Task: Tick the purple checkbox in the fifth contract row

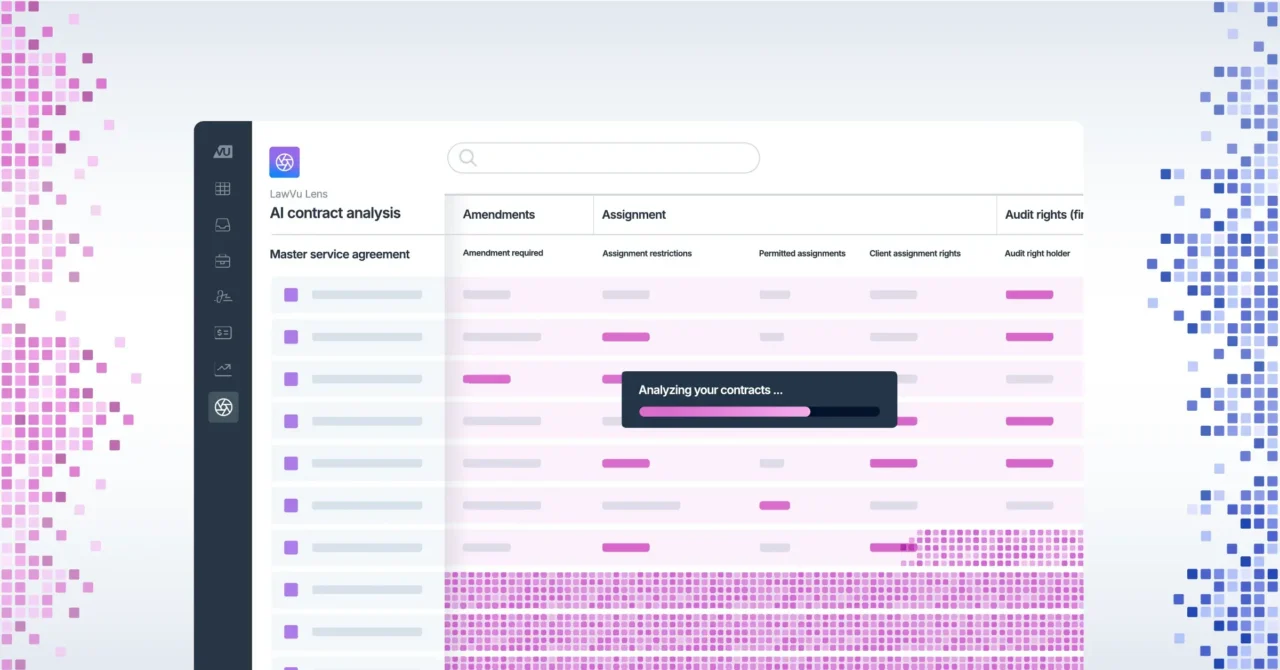Action: point(291,463)
